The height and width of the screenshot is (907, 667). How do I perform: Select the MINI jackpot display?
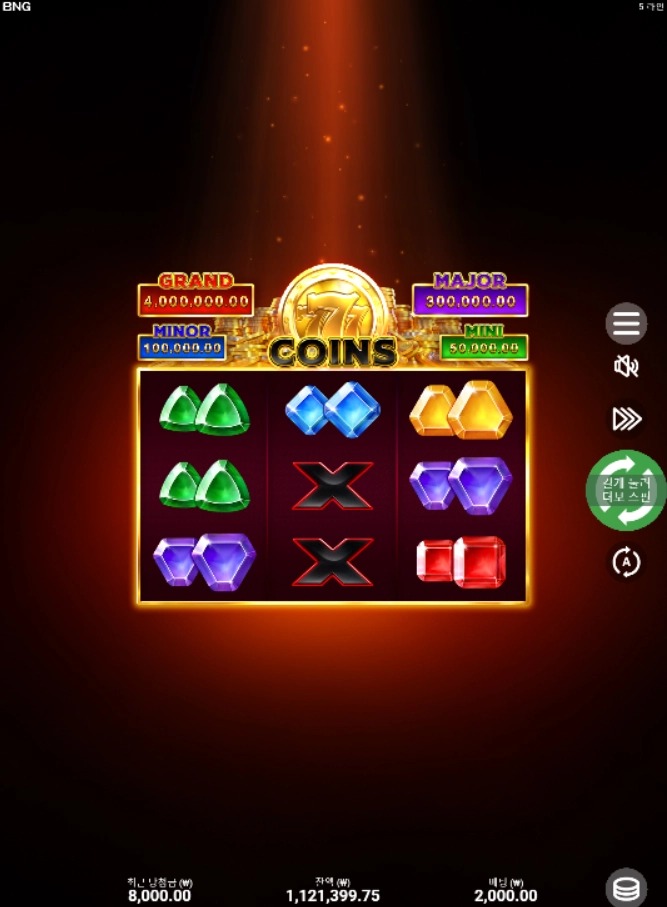tap(484, 342)
